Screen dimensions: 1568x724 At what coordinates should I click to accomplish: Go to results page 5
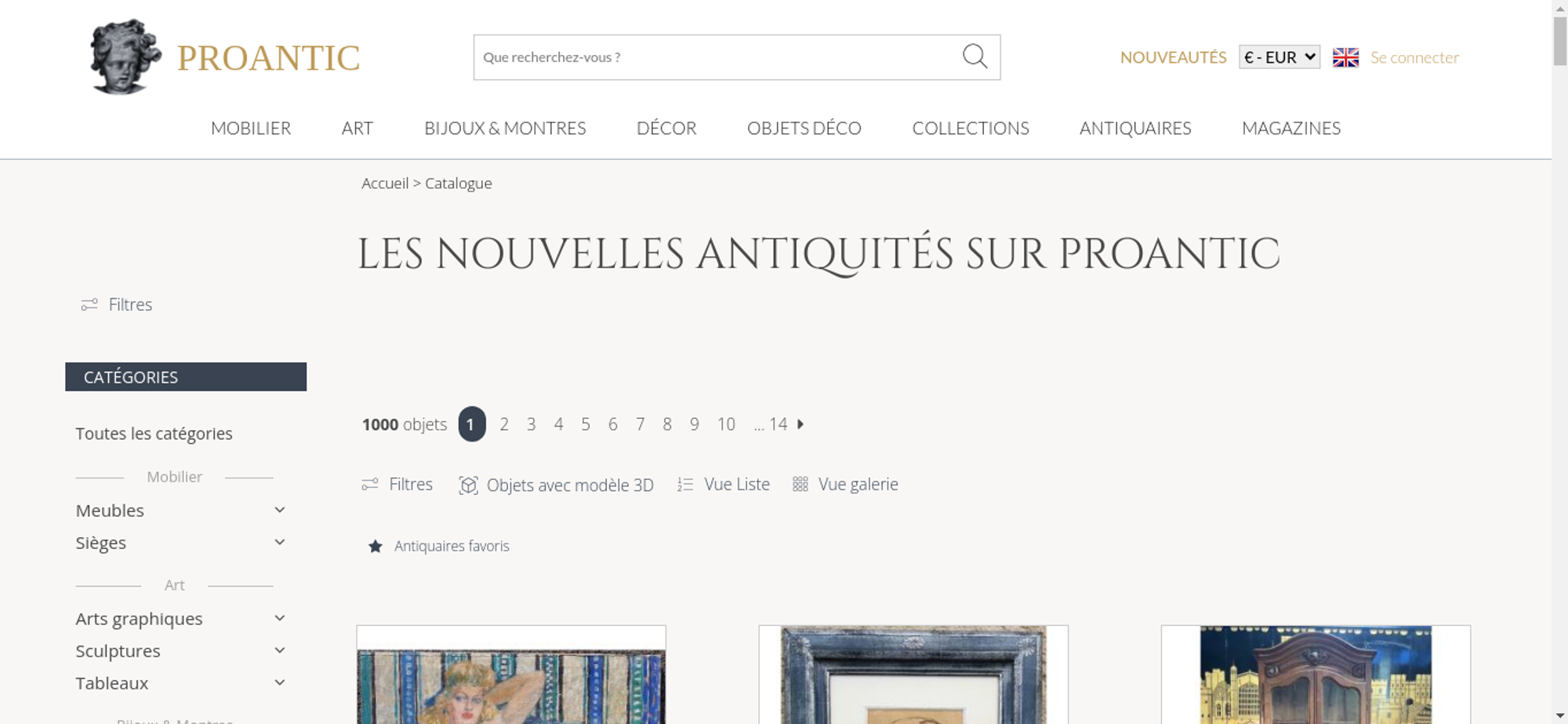pos(586,424)
